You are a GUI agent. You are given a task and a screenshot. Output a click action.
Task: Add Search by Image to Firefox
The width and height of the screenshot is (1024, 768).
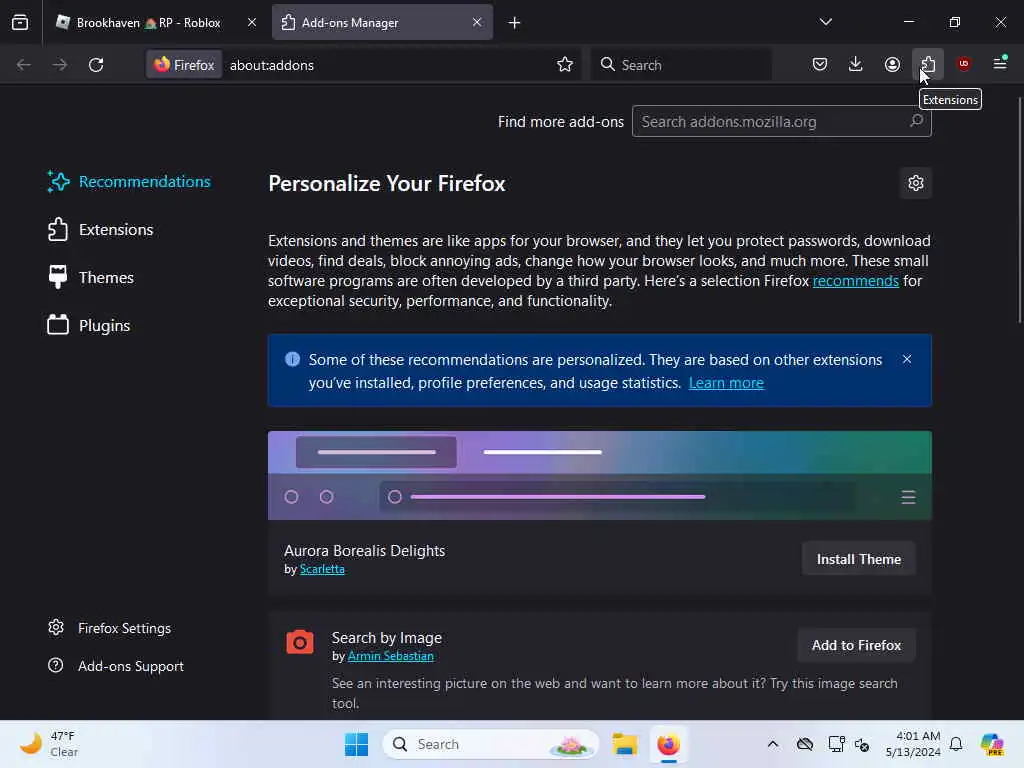856,645
